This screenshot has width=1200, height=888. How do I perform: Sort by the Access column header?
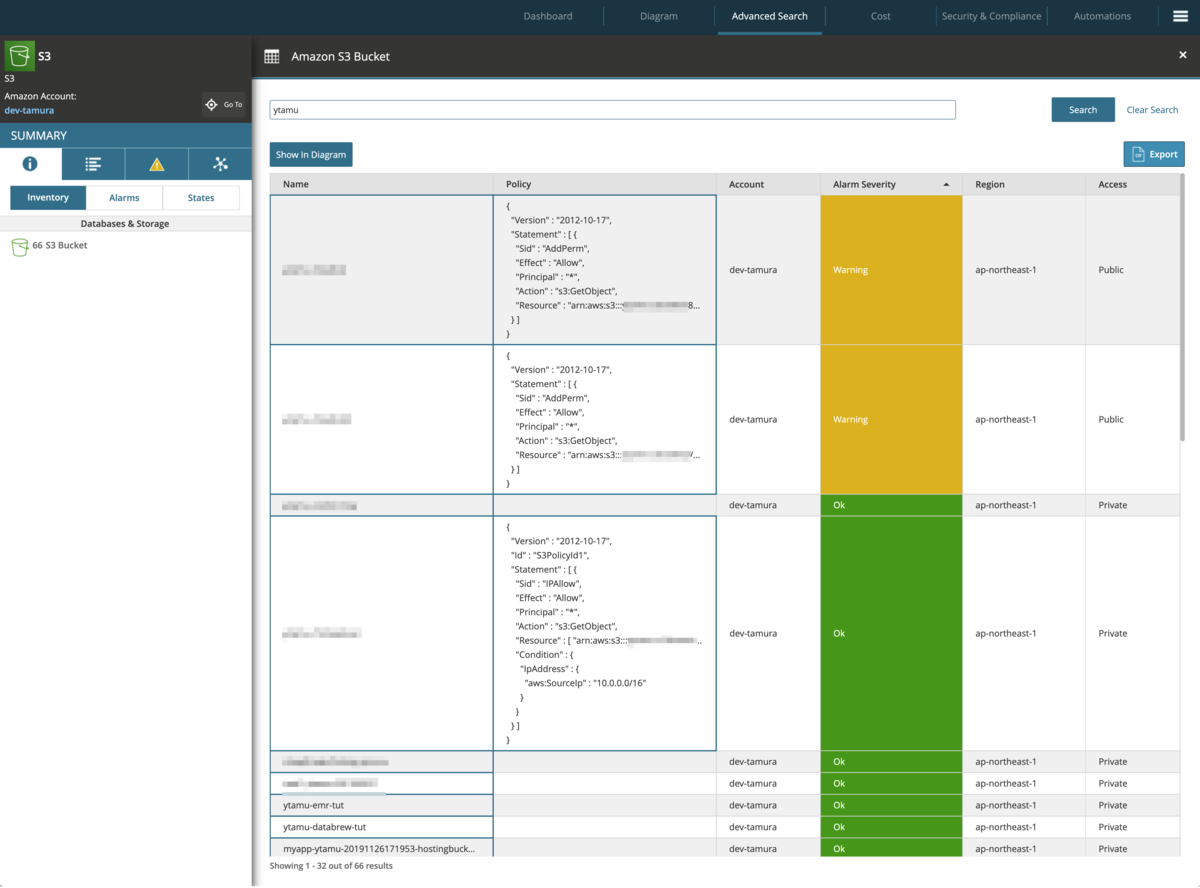1133,184
